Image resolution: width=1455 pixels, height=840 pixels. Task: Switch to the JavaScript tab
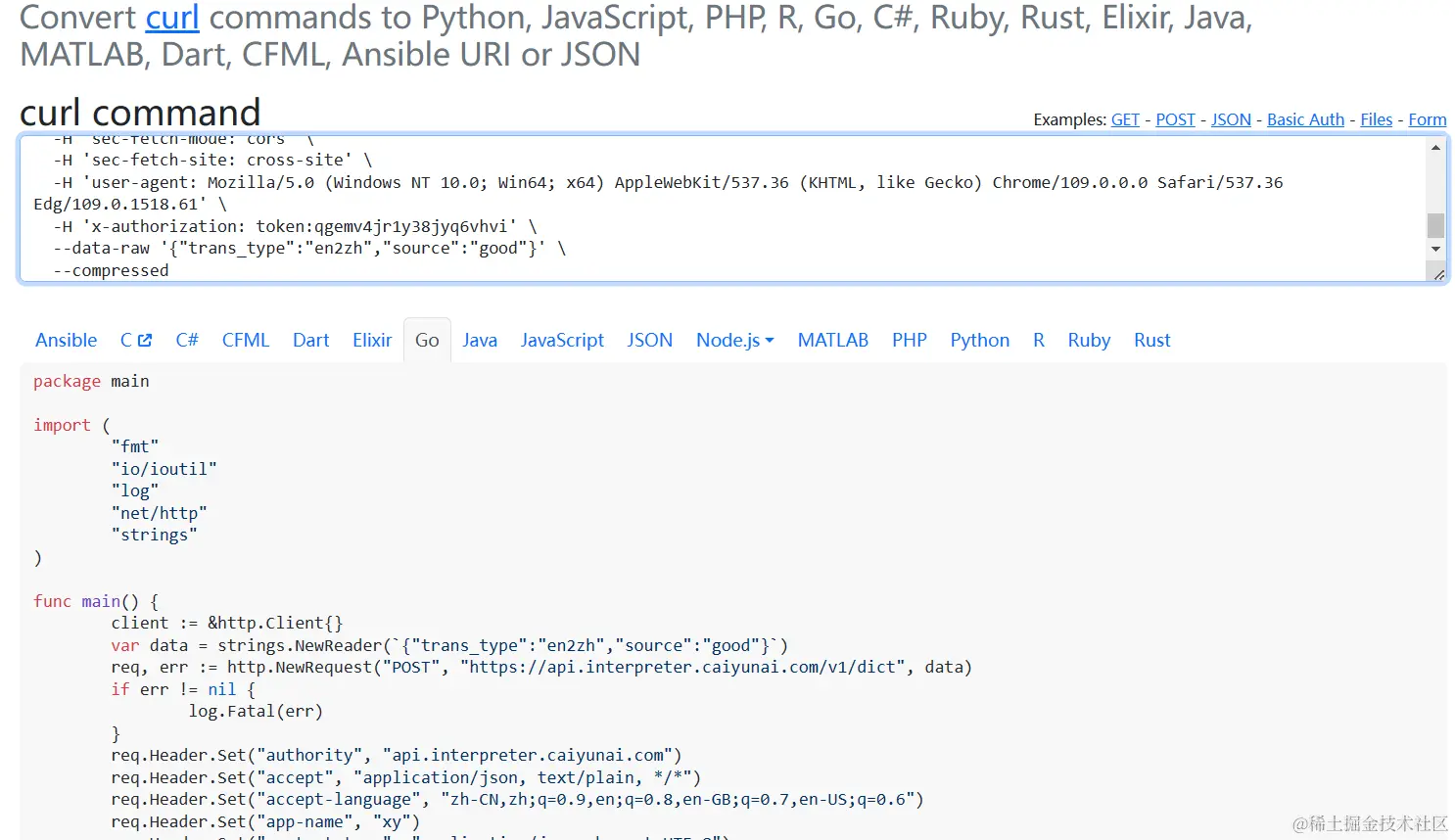coord(562,341)
